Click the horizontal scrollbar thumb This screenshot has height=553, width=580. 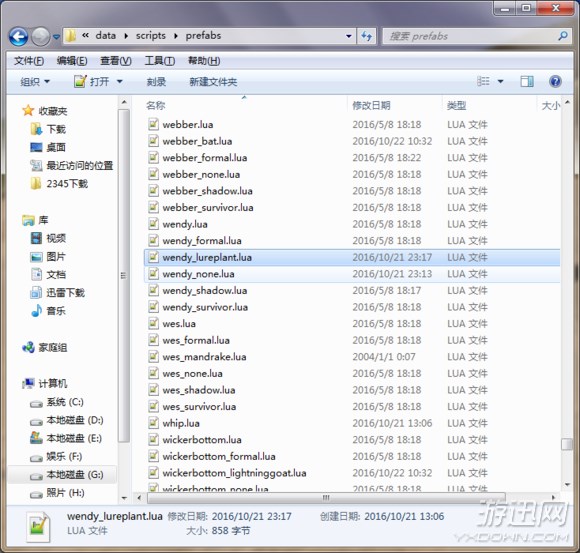pyautogui.click(x=326, y=498)
